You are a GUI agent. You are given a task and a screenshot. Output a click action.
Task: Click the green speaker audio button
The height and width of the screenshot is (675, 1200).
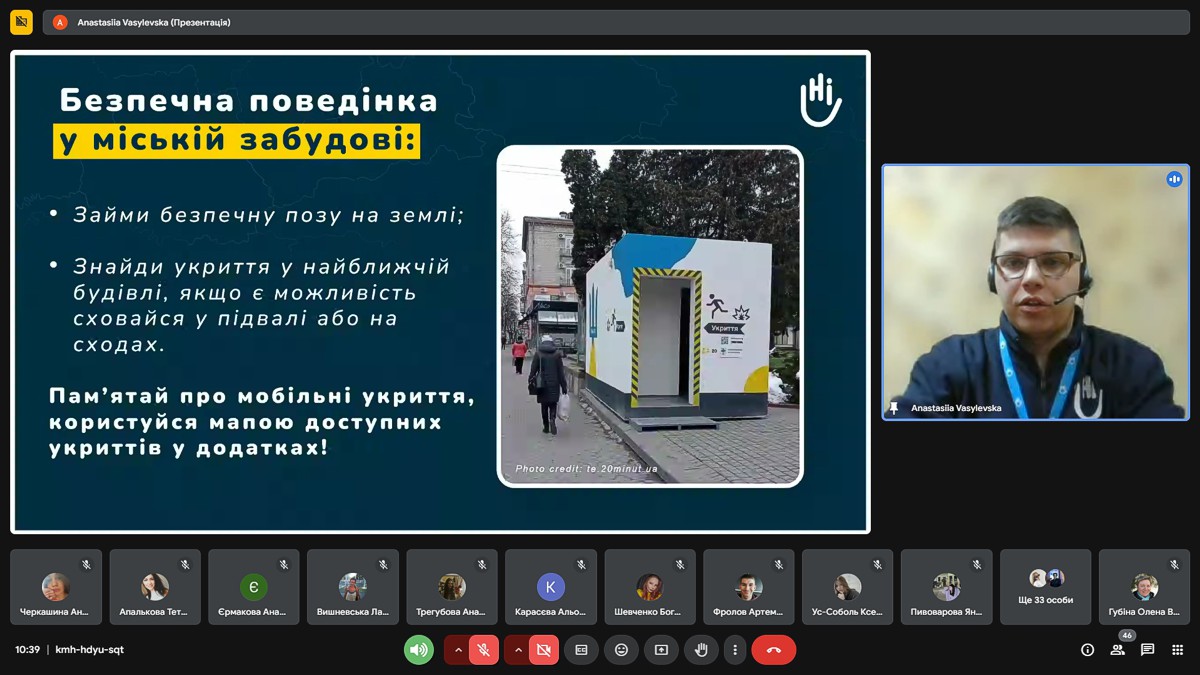[419, 650]
